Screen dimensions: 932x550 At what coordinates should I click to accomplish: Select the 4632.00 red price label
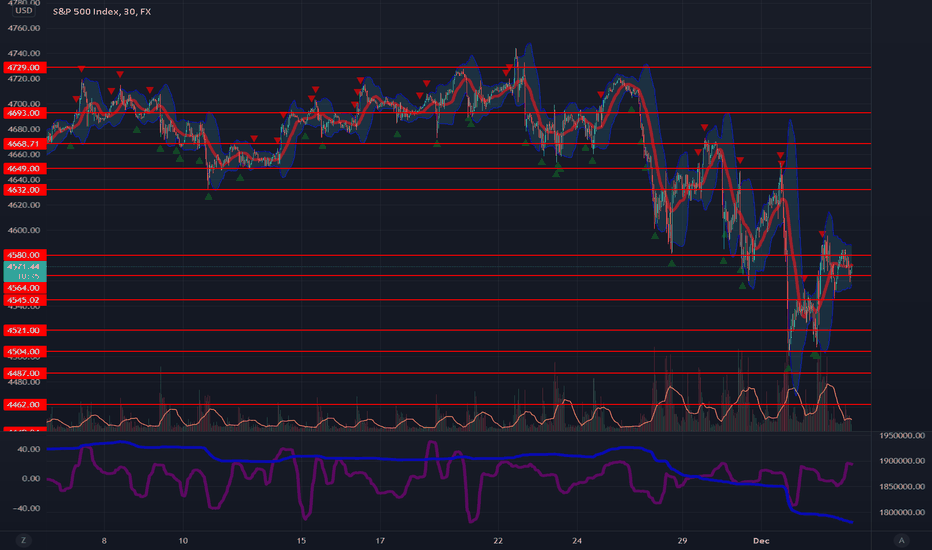tap(24, 190)
